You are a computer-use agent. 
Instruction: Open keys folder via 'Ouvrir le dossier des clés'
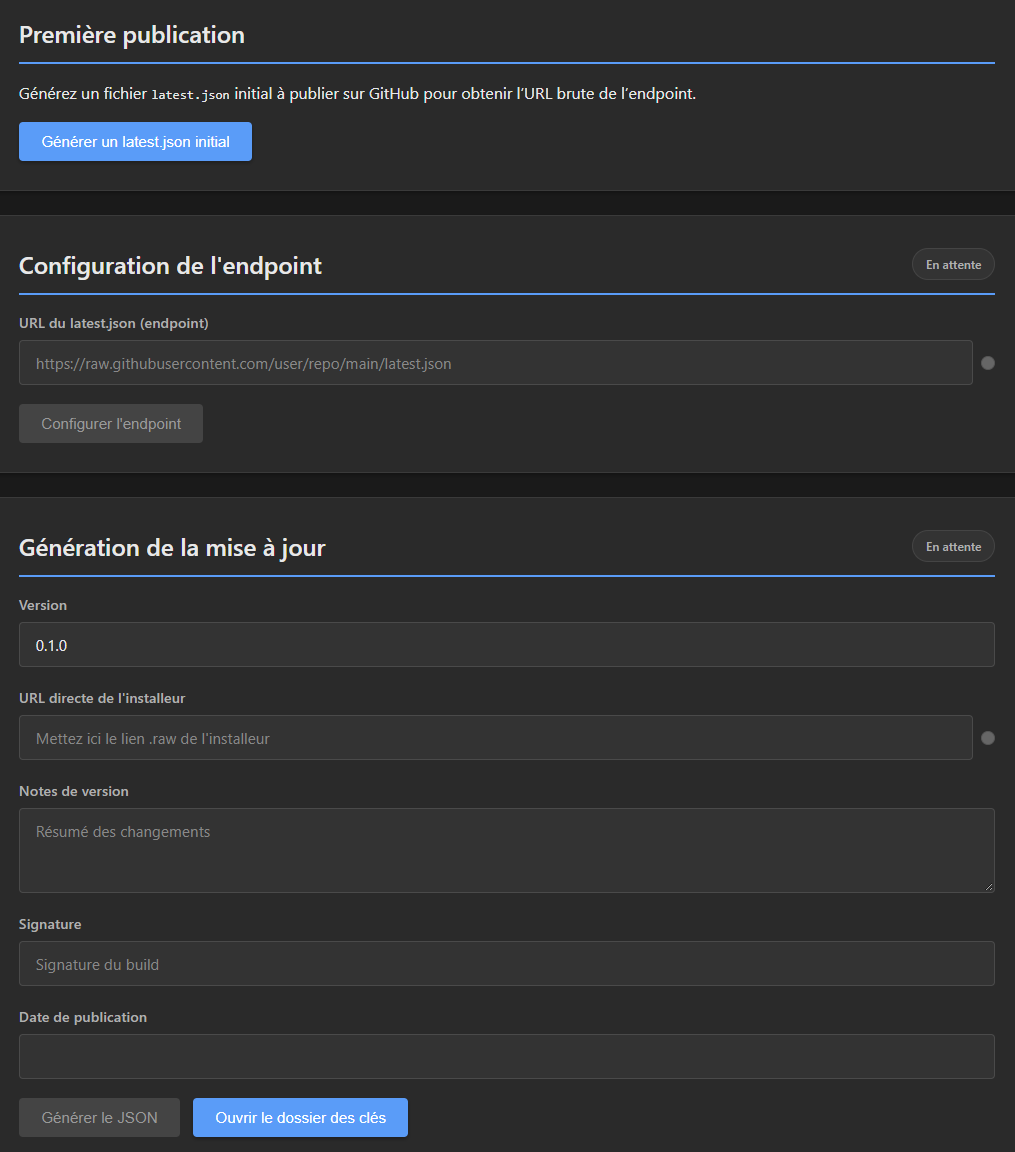[x=300, y=1117]
